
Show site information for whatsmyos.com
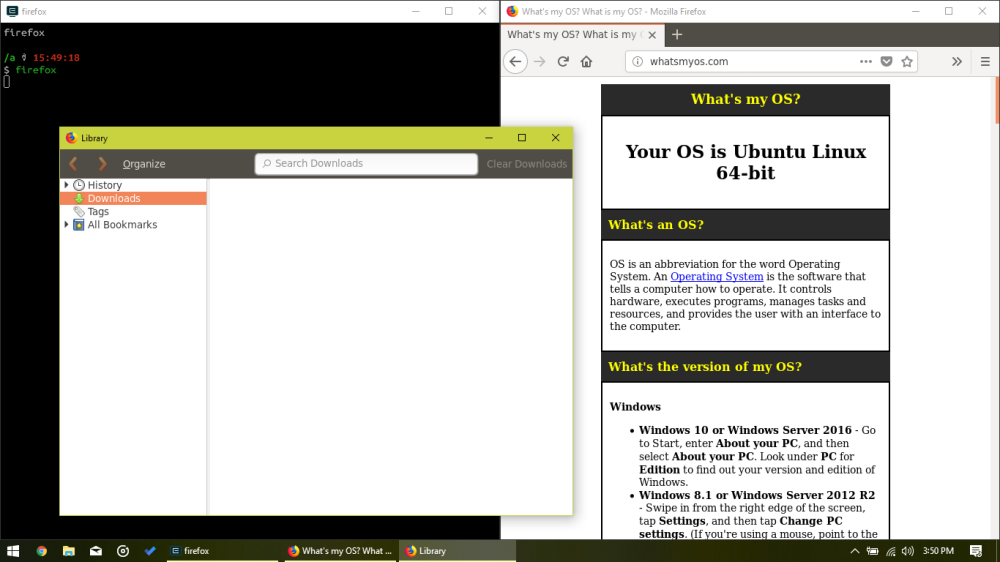pyautogui.click(x=637, y=61)
